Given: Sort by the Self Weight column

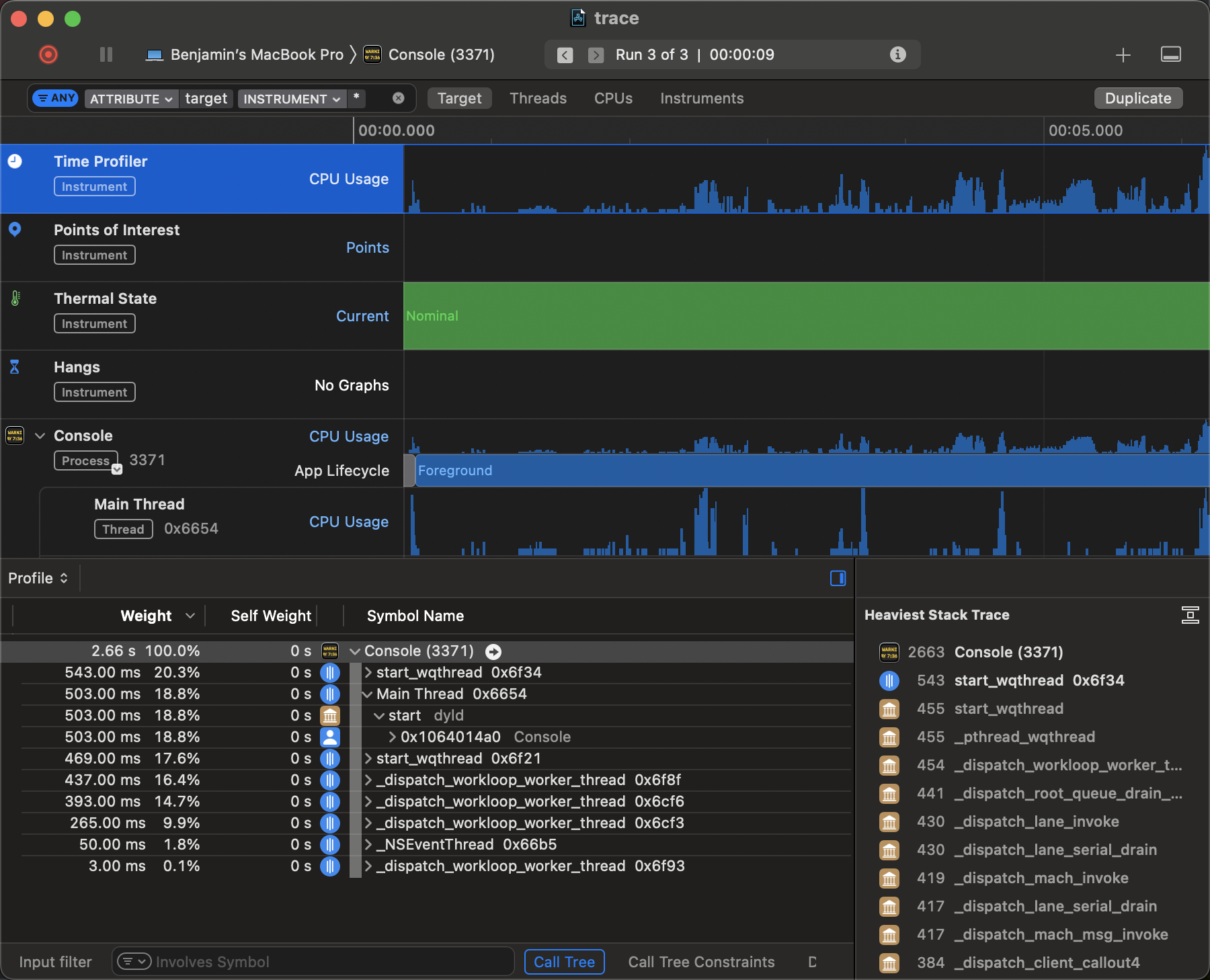Looking at the screenshot, I should pos(271,616).
